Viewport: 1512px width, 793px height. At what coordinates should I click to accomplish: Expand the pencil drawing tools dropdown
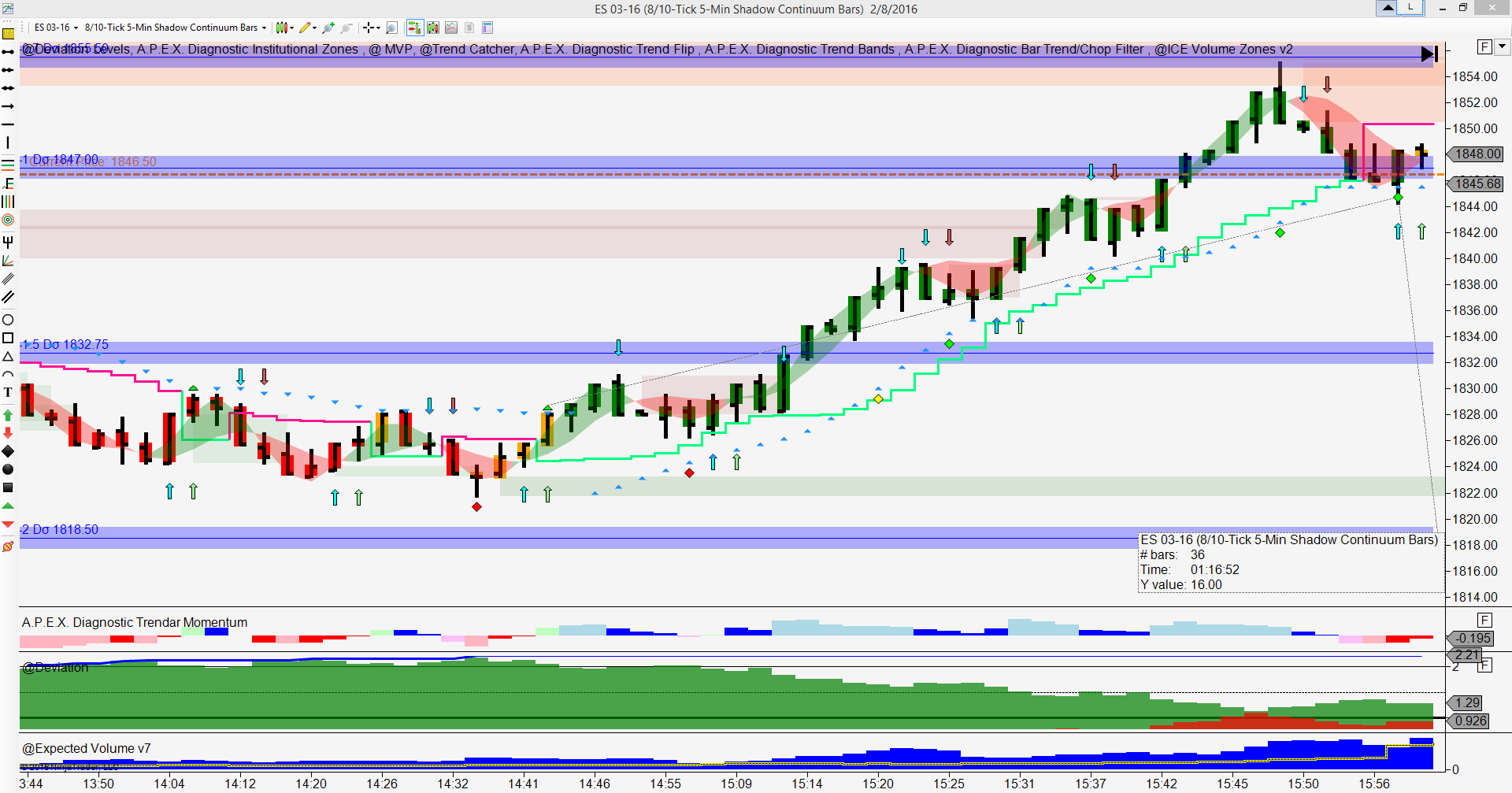(315, 28)
